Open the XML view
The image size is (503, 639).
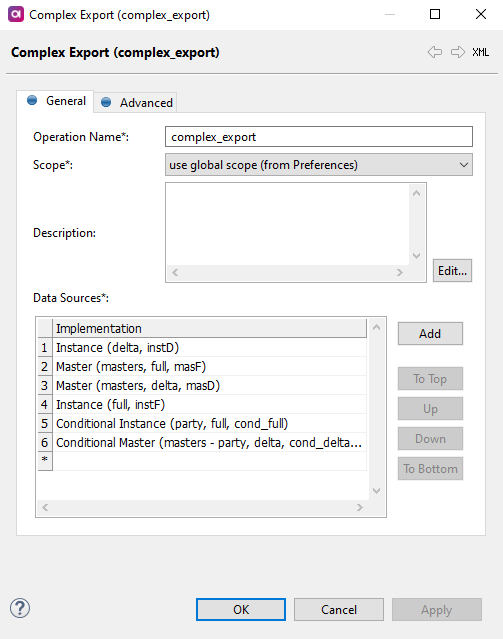click(x=481, y=52)
